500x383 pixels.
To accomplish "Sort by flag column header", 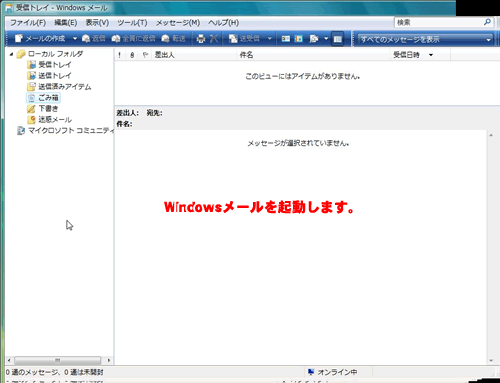I will (x=145, y=55).
